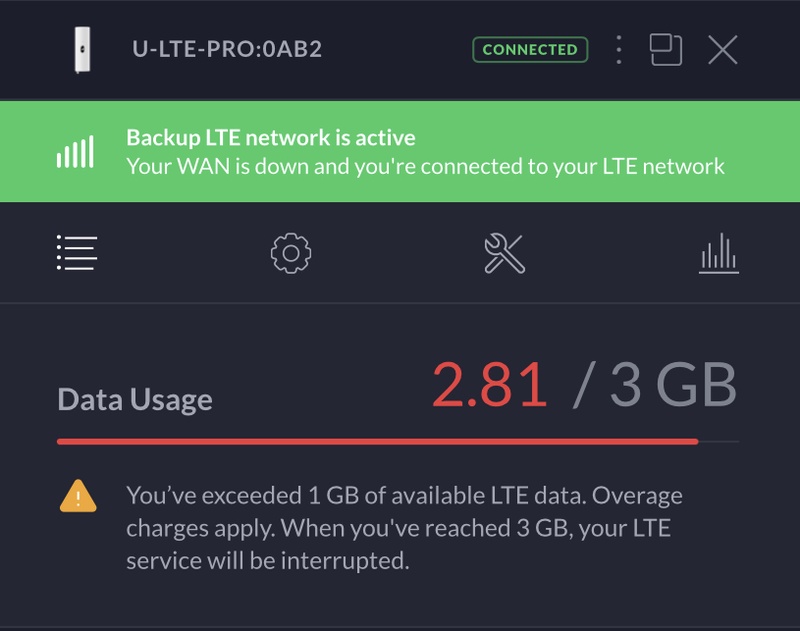Click the overage charges warning text
800x631 pixels.
click(404, 527)
